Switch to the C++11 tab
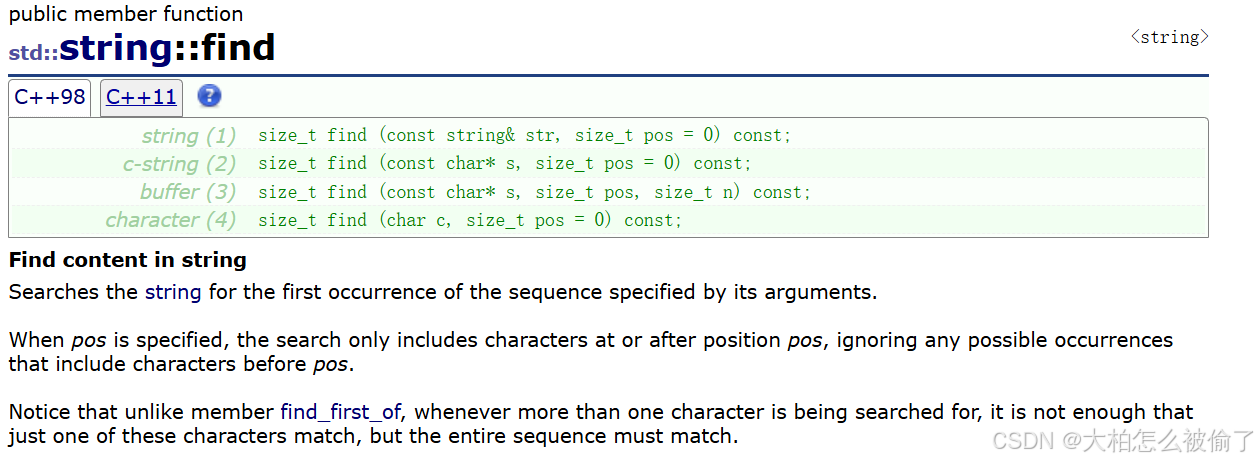 click(141, 97)
